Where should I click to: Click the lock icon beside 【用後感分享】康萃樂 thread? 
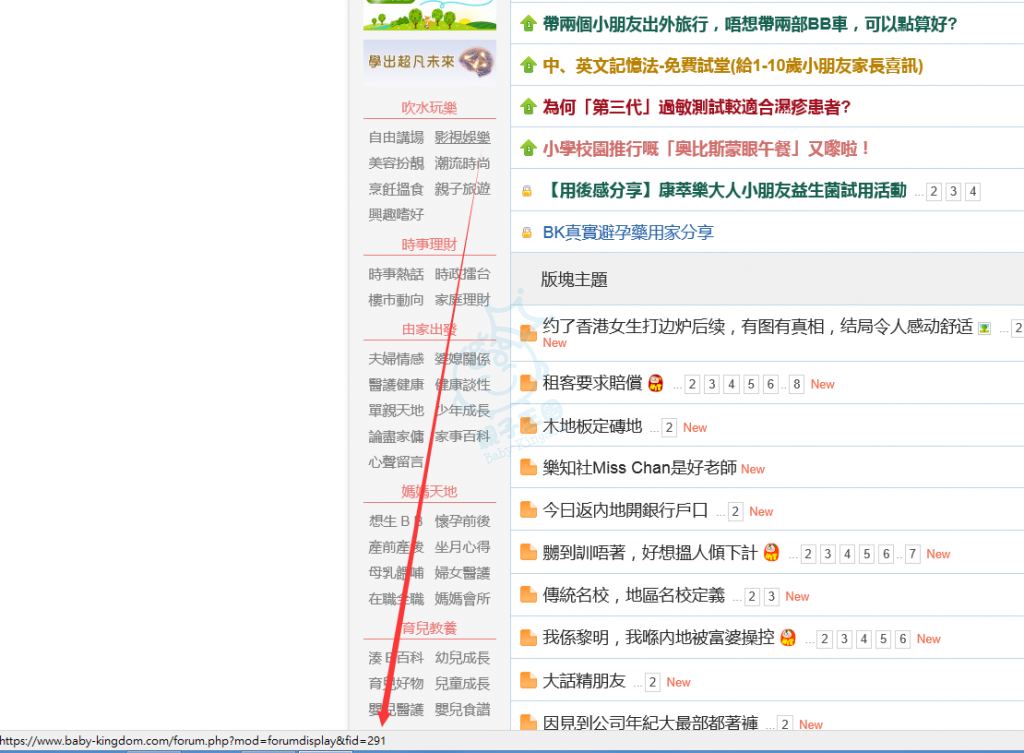click(x=527, y=191)
